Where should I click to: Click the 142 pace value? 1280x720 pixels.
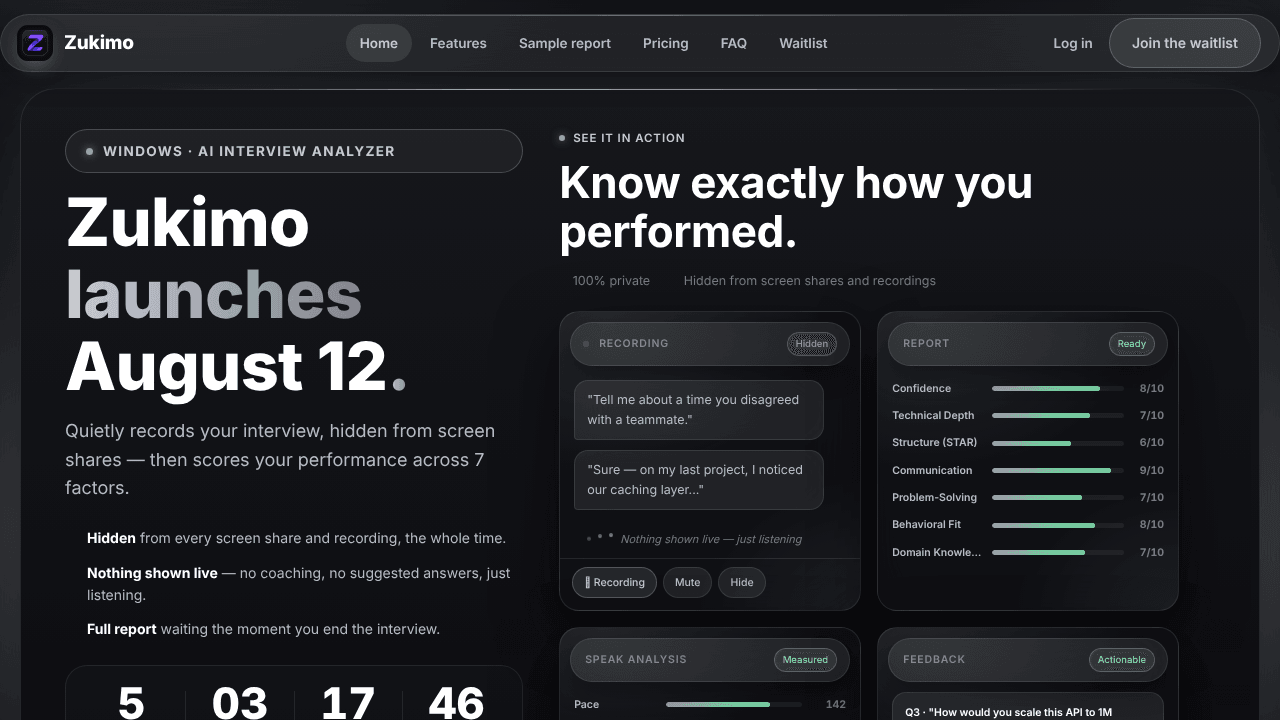(836, 704)
